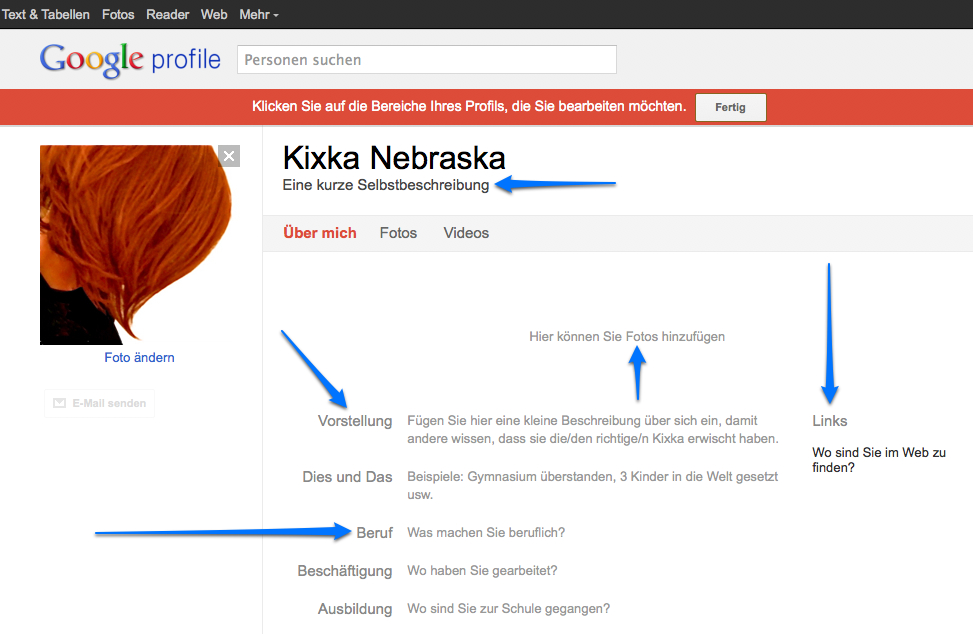Open Web in the top navigation

tap(214, 14)
